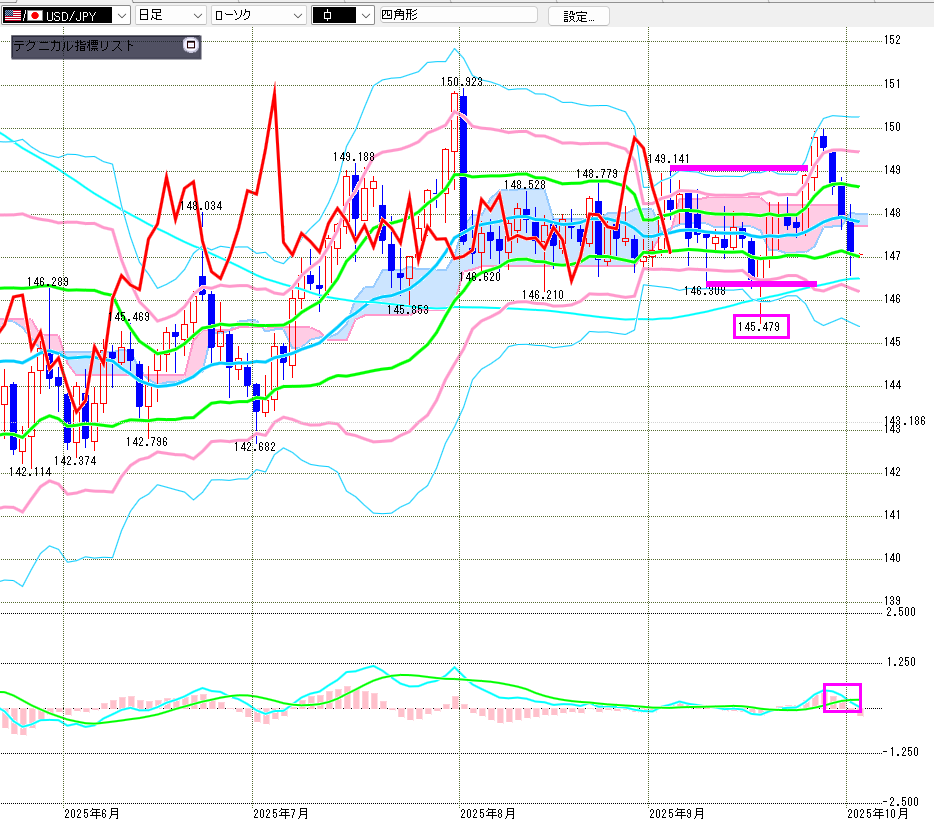The image size is (934, 824).
Task: Select the lower magenta line near 146.308
Action: click(x=761, y=285)
